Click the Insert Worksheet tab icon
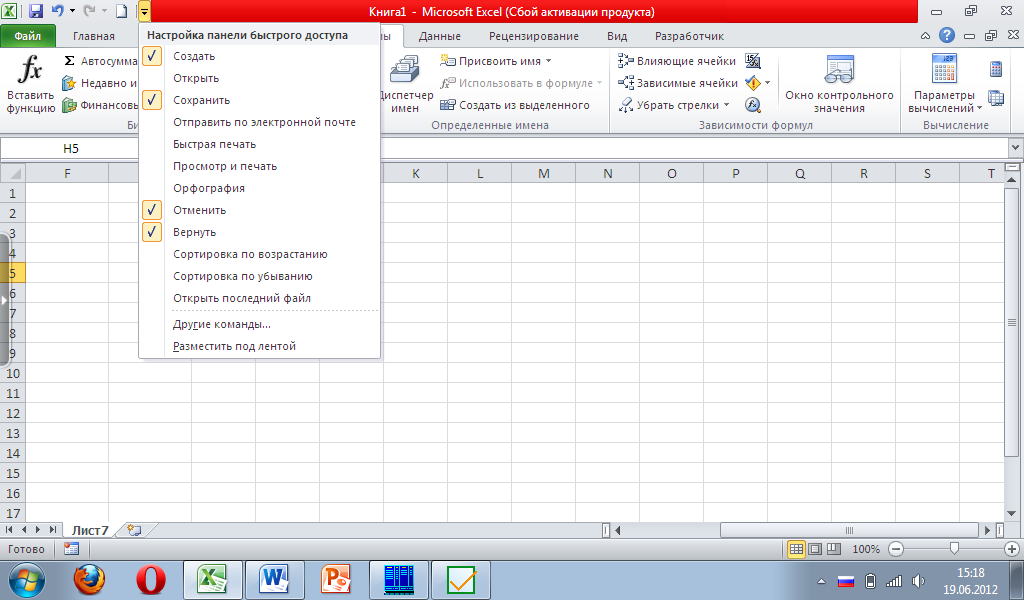This screenshot has height=600, width=1024. pos(134,530)
